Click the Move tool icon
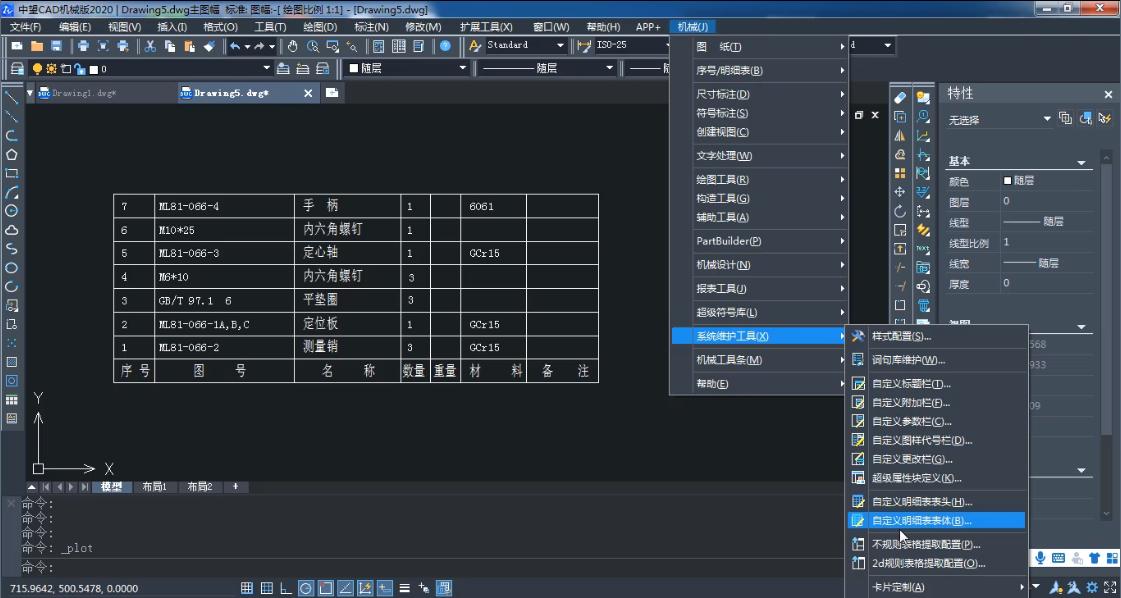The image size is (1121, 598). point(900,192)
